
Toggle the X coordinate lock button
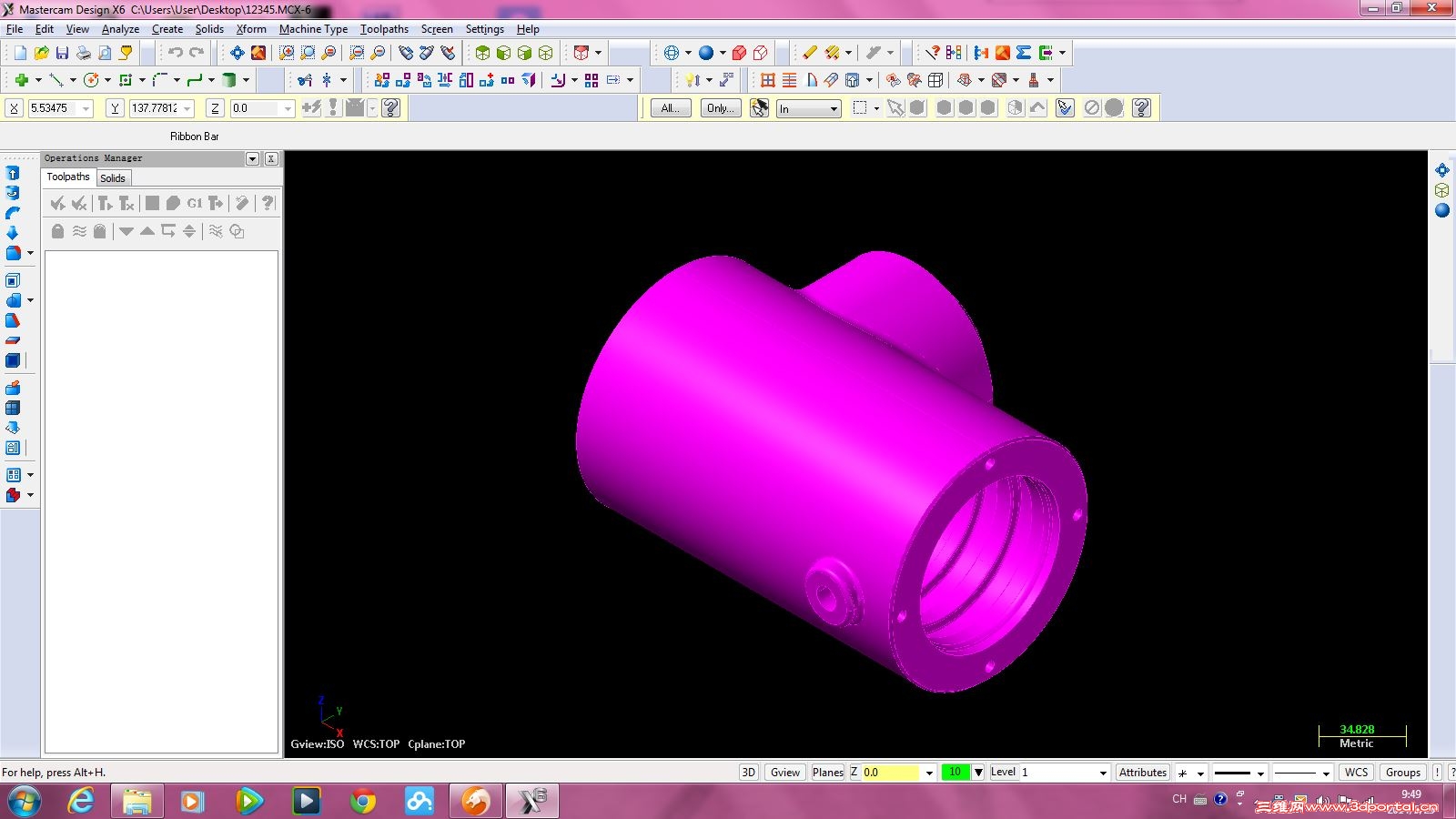(x=14, y=108)
